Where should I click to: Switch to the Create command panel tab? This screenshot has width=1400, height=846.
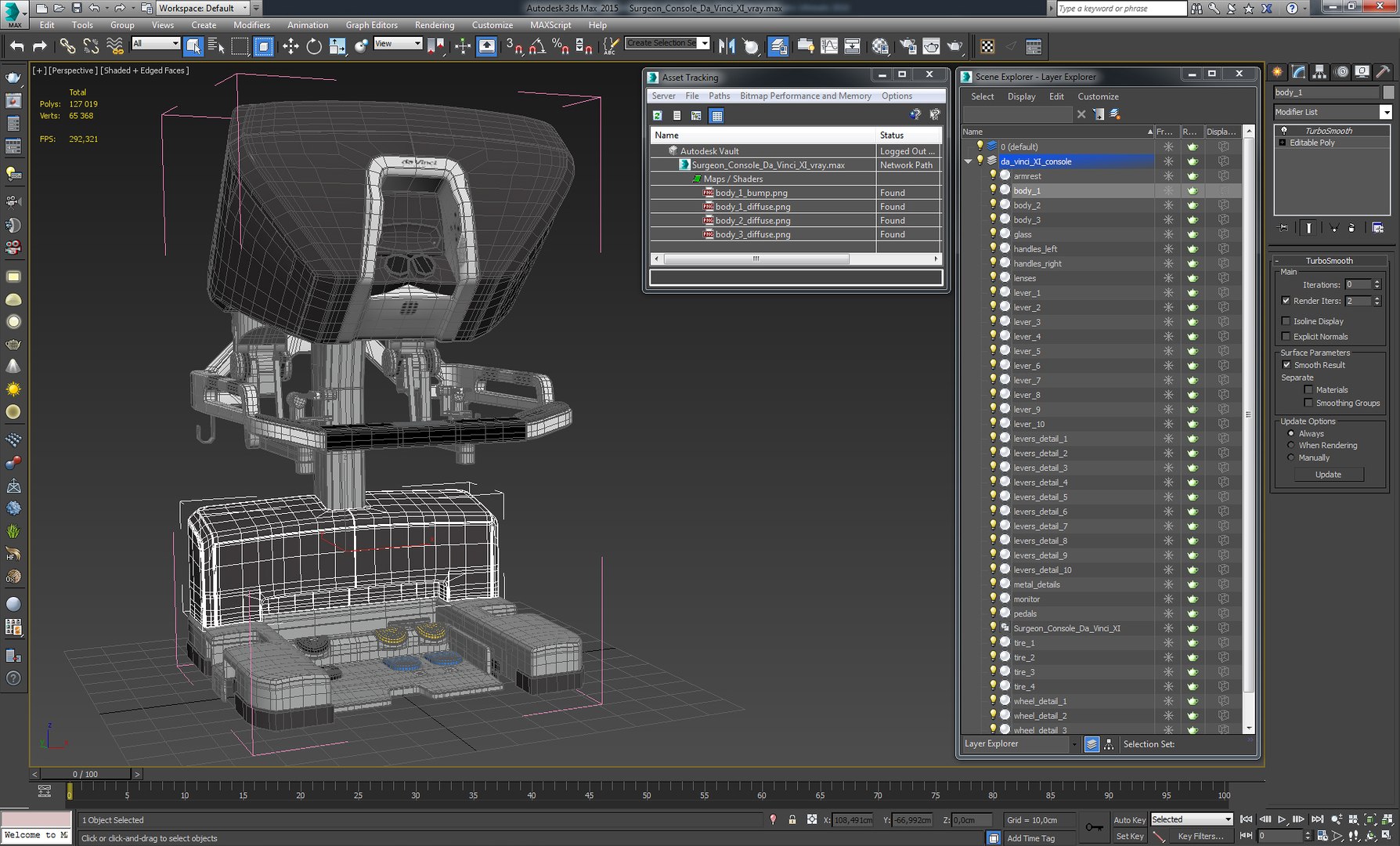1278,72
